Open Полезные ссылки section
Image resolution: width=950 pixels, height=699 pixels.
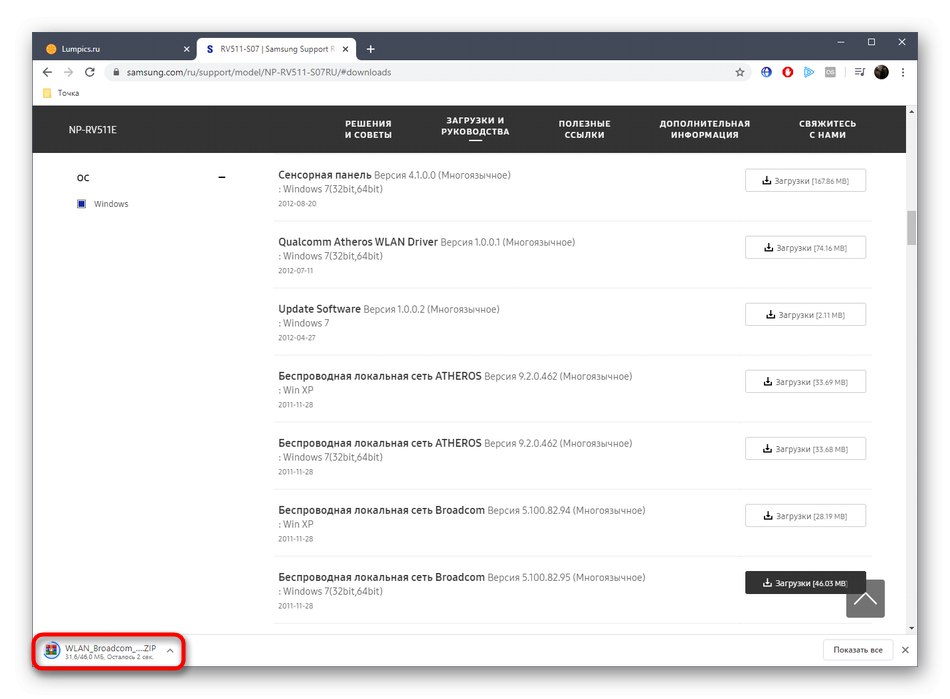(584, 129)
